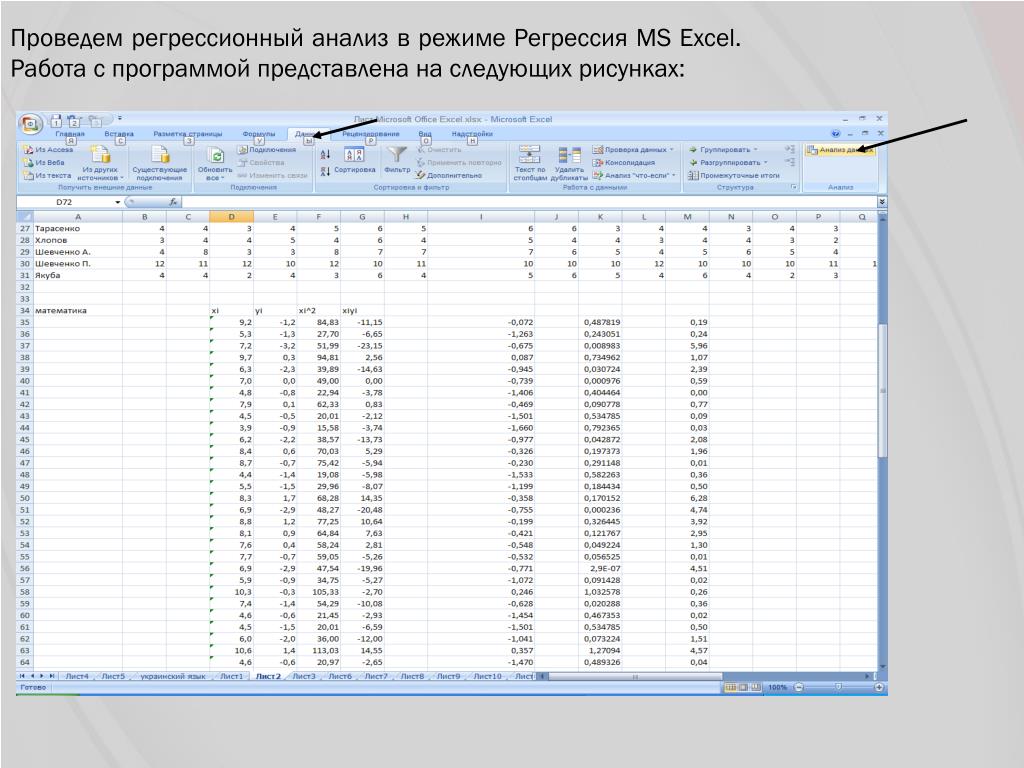The width and height of the screenshot is (1024, 768).
Task: Open the Разметка страницы tab
Action: tap(187, 134)
